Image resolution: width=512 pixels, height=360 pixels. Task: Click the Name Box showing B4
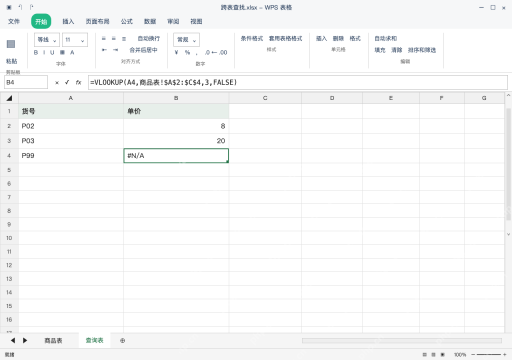(x=26, y=82)
